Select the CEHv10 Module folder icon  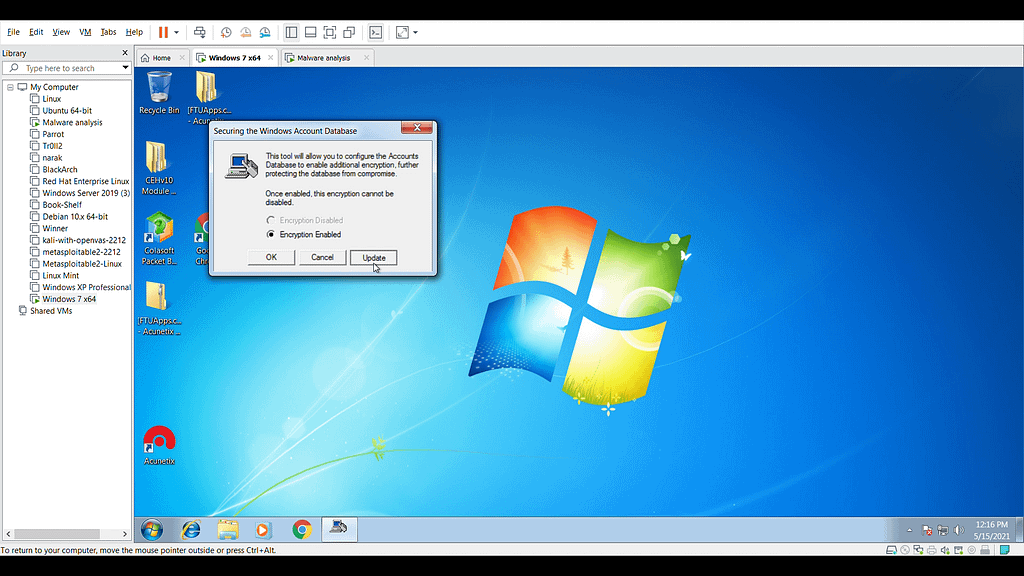pyautogui.click(x=159, y=168)
